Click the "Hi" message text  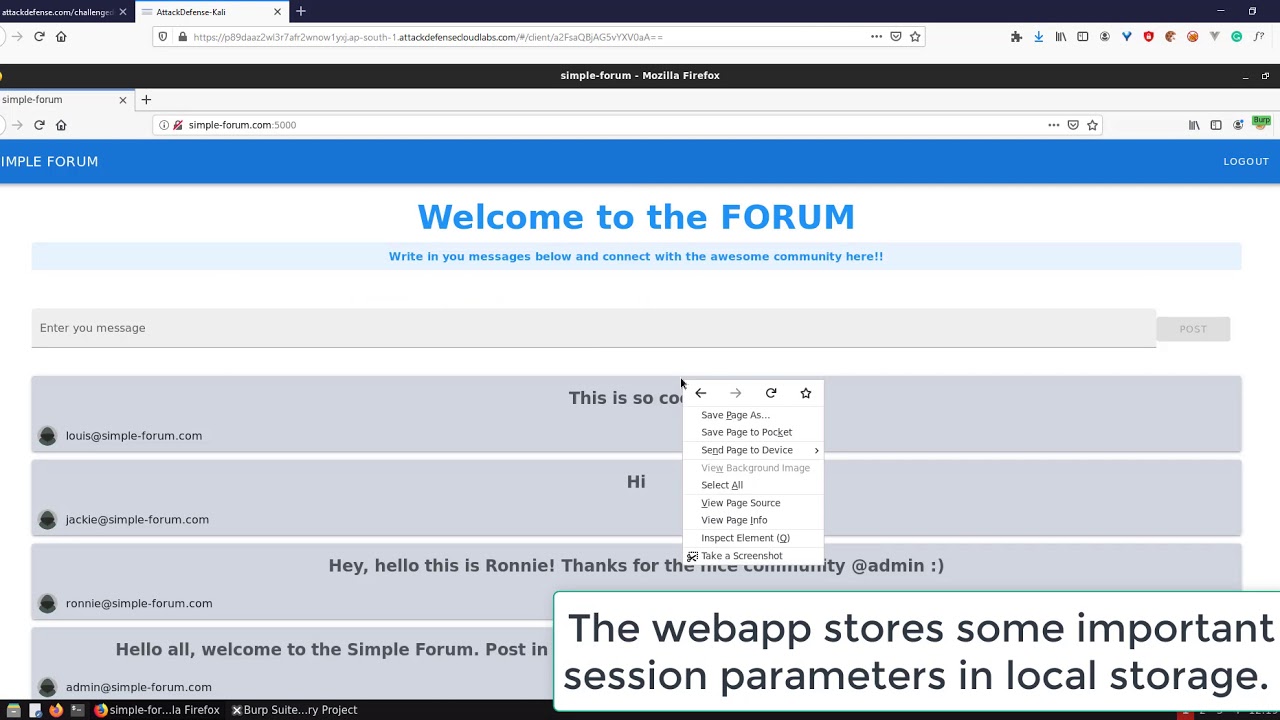click(x=636, y=482)
